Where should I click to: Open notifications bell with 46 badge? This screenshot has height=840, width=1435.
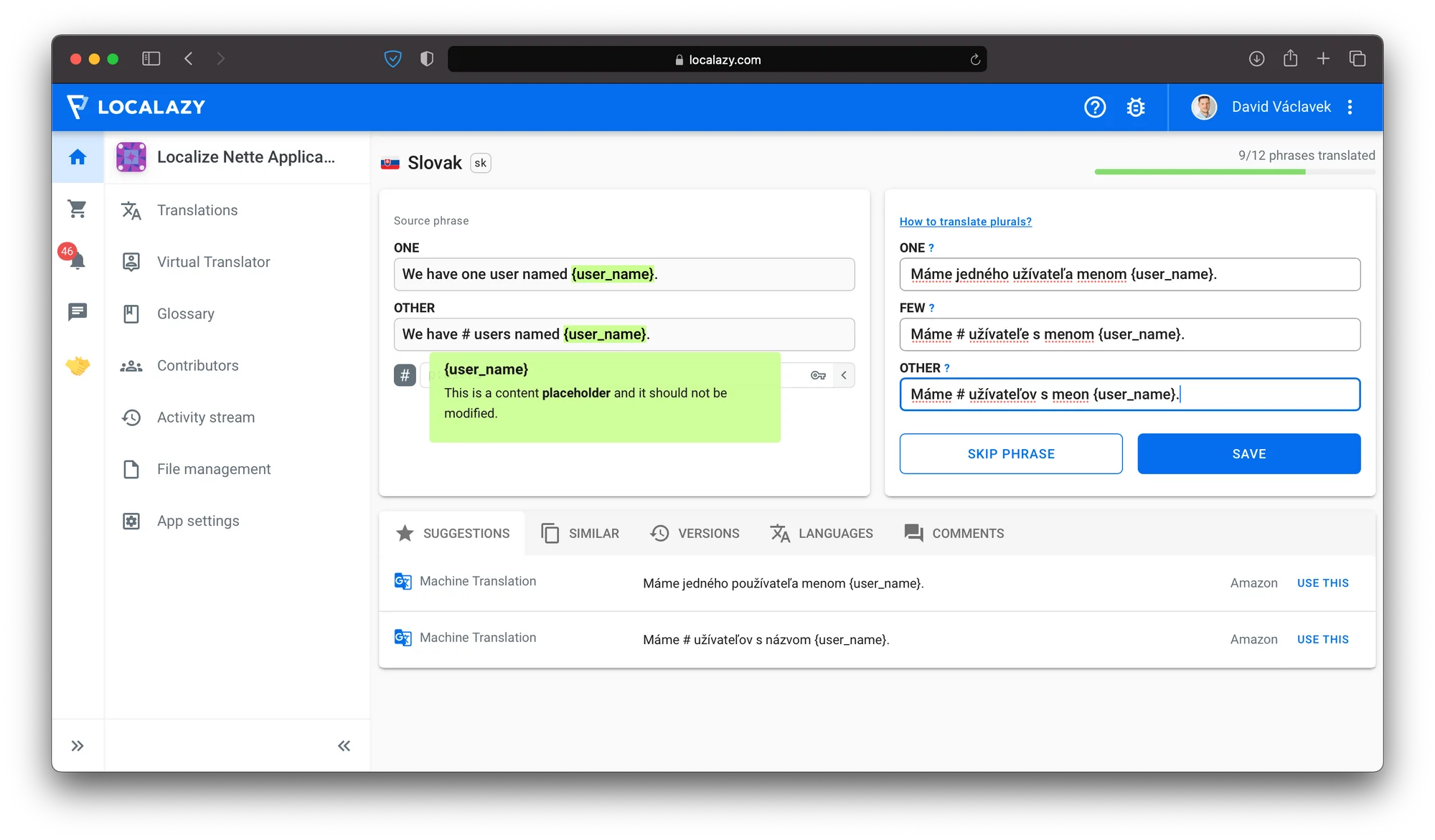77,260
